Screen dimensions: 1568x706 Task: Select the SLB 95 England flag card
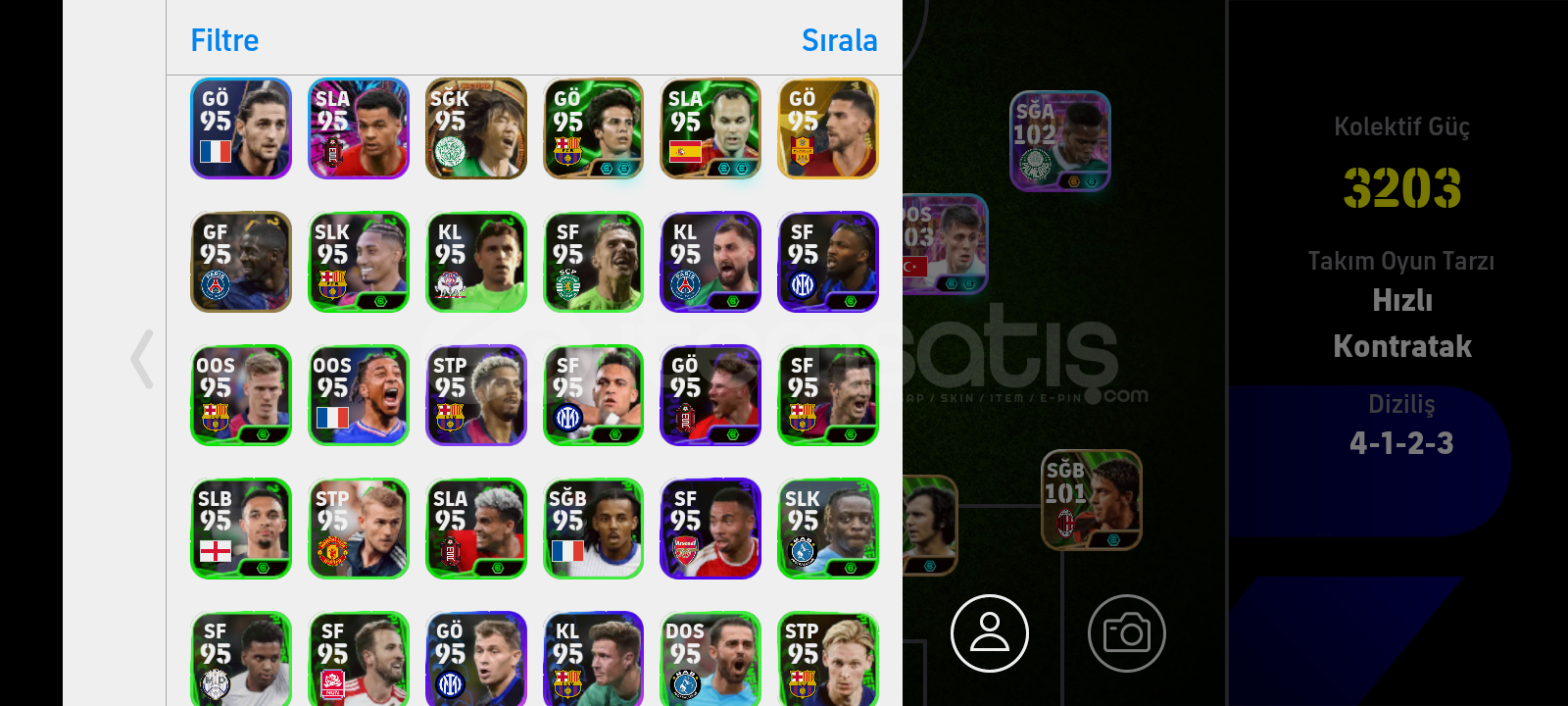tap(241, 529)
